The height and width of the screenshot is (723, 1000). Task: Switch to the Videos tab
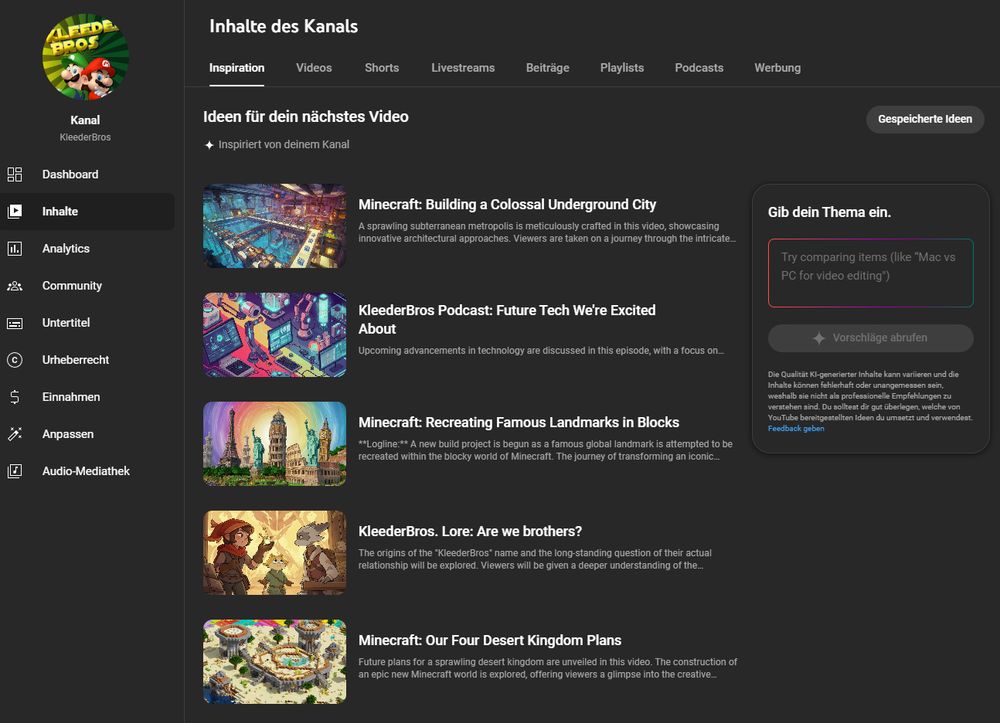point(314,68)
